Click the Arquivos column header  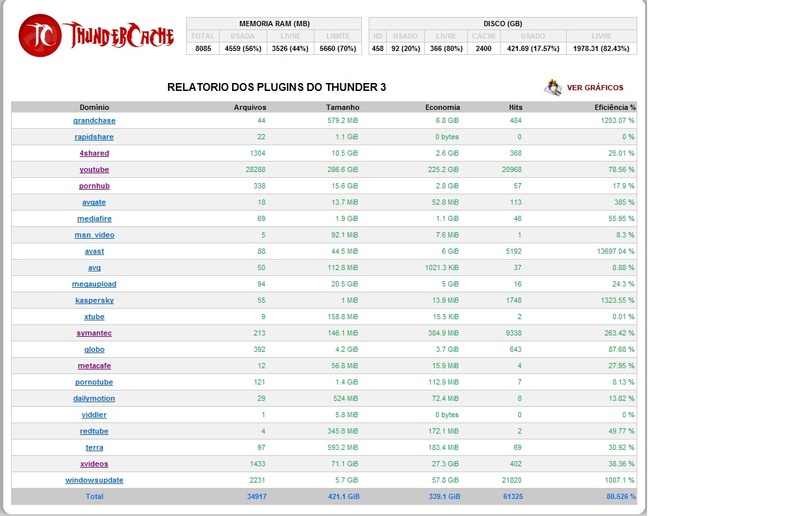(x=250, y=107)
